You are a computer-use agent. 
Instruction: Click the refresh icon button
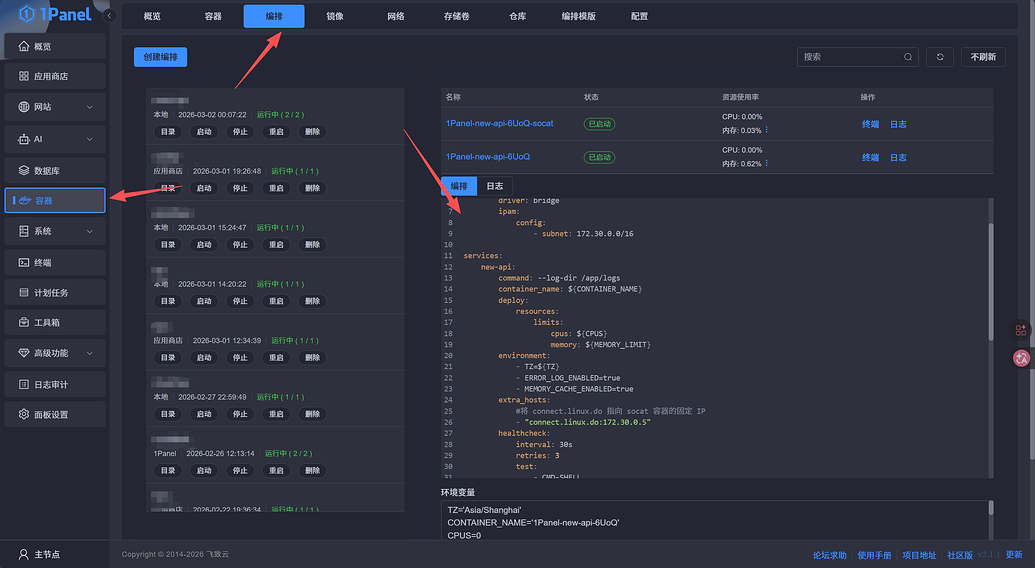(940, 57)
